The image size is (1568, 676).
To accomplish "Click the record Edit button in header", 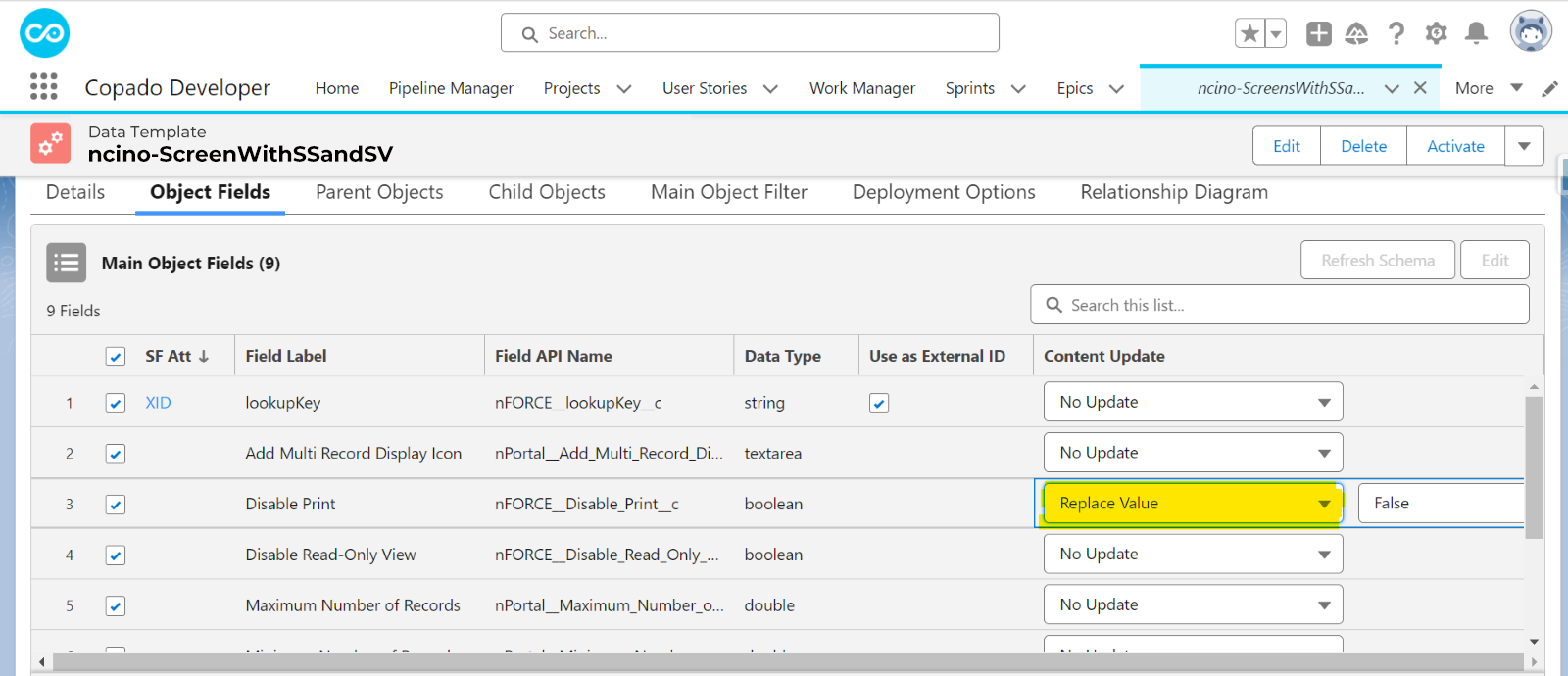I will [1287, 146].
